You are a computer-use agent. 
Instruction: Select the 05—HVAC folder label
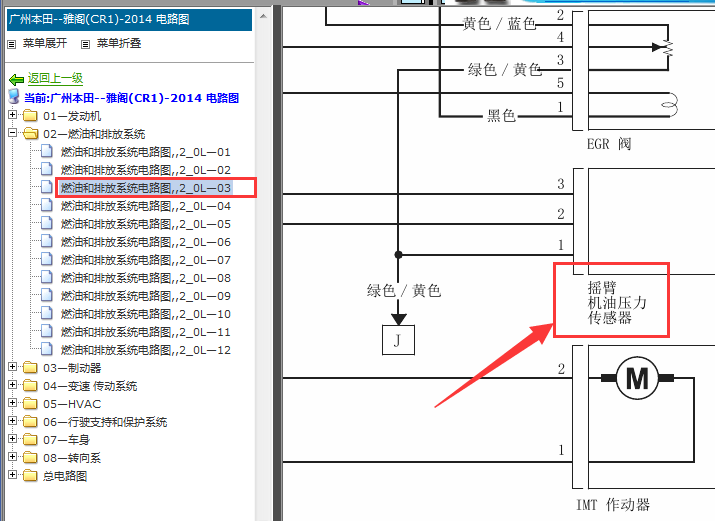click(72, 404)
